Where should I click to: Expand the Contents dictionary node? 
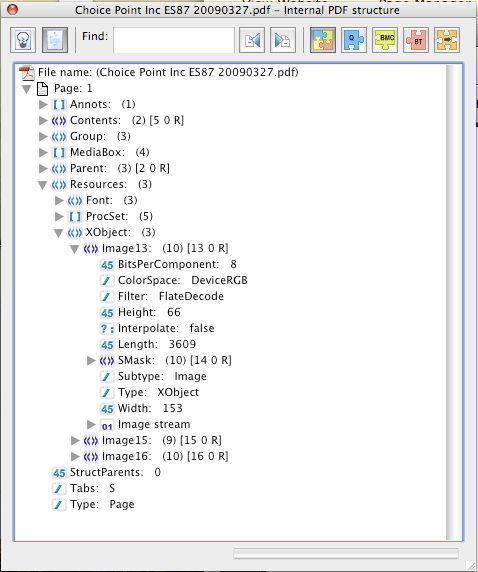click(x=43, y=120)
